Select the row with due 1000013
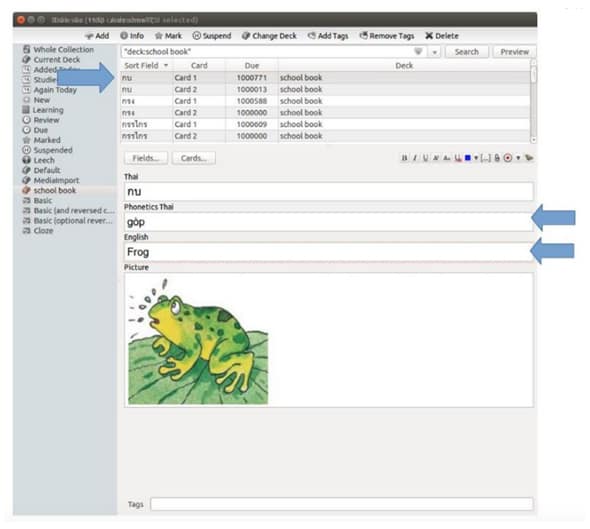The height and width of the screenshot is (529, 590). pyautogui.click(x=325, y=89)
